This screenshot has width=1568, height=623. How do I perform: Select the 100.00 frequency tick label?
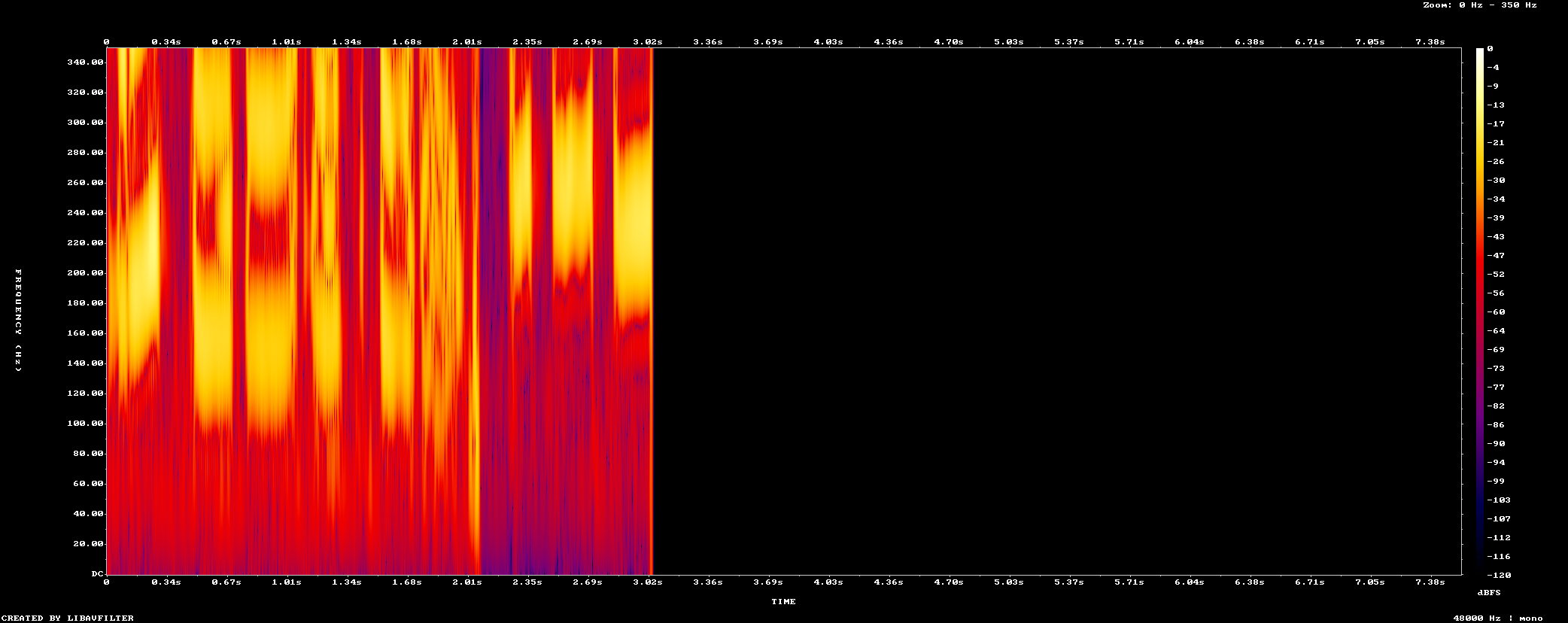pyautogui.click(x=86, y=424)
